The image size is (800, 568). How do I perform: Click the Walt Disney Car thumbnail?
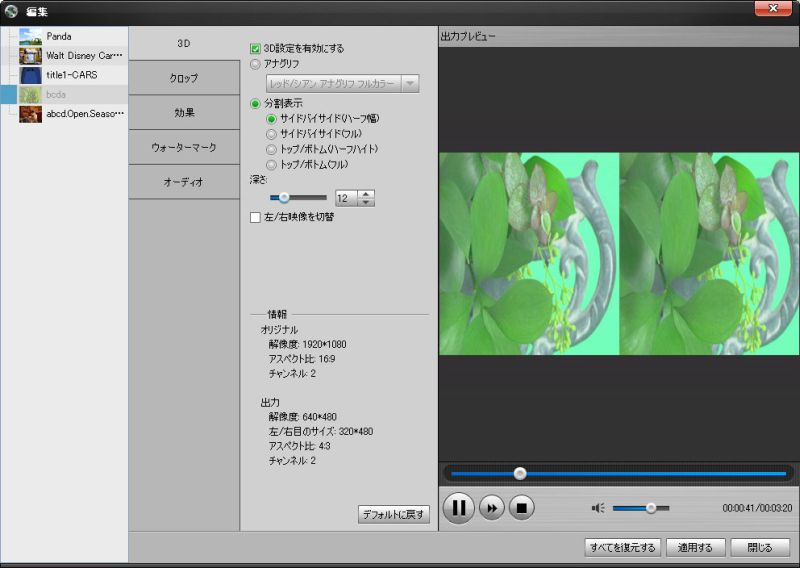click(x=31, y=56)
